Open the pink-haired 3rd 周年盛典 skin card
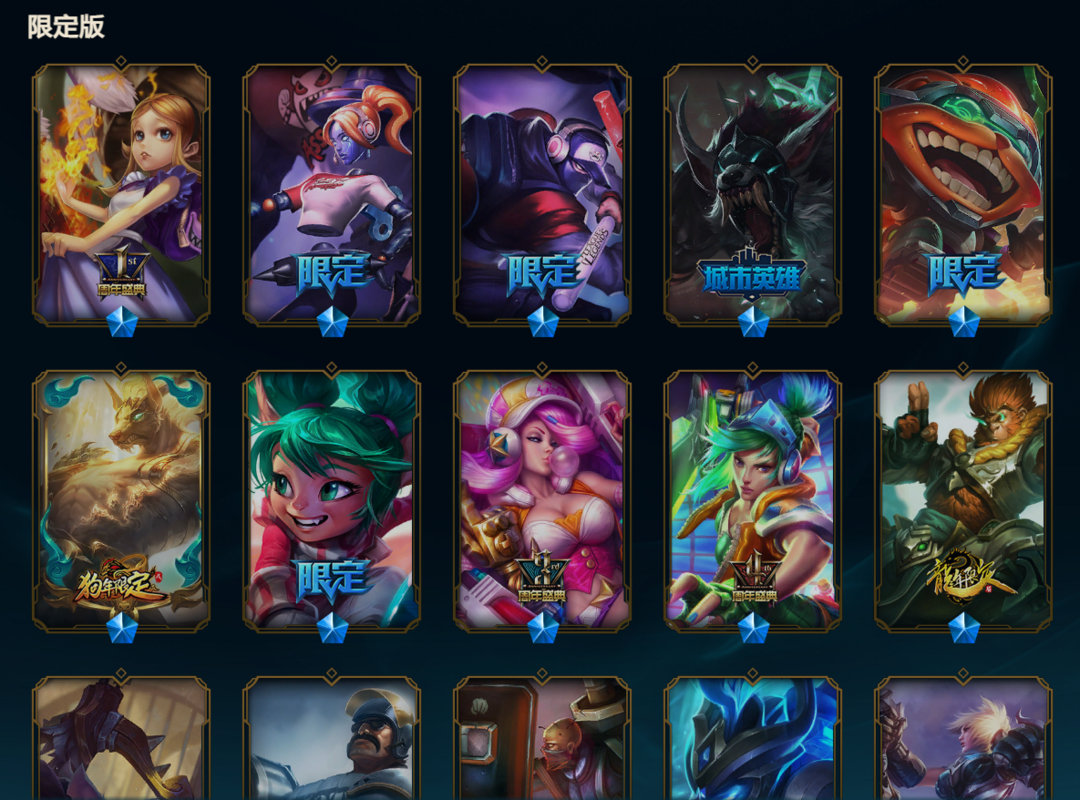Viewport: 1080px width, 800px height. (542, 500)
